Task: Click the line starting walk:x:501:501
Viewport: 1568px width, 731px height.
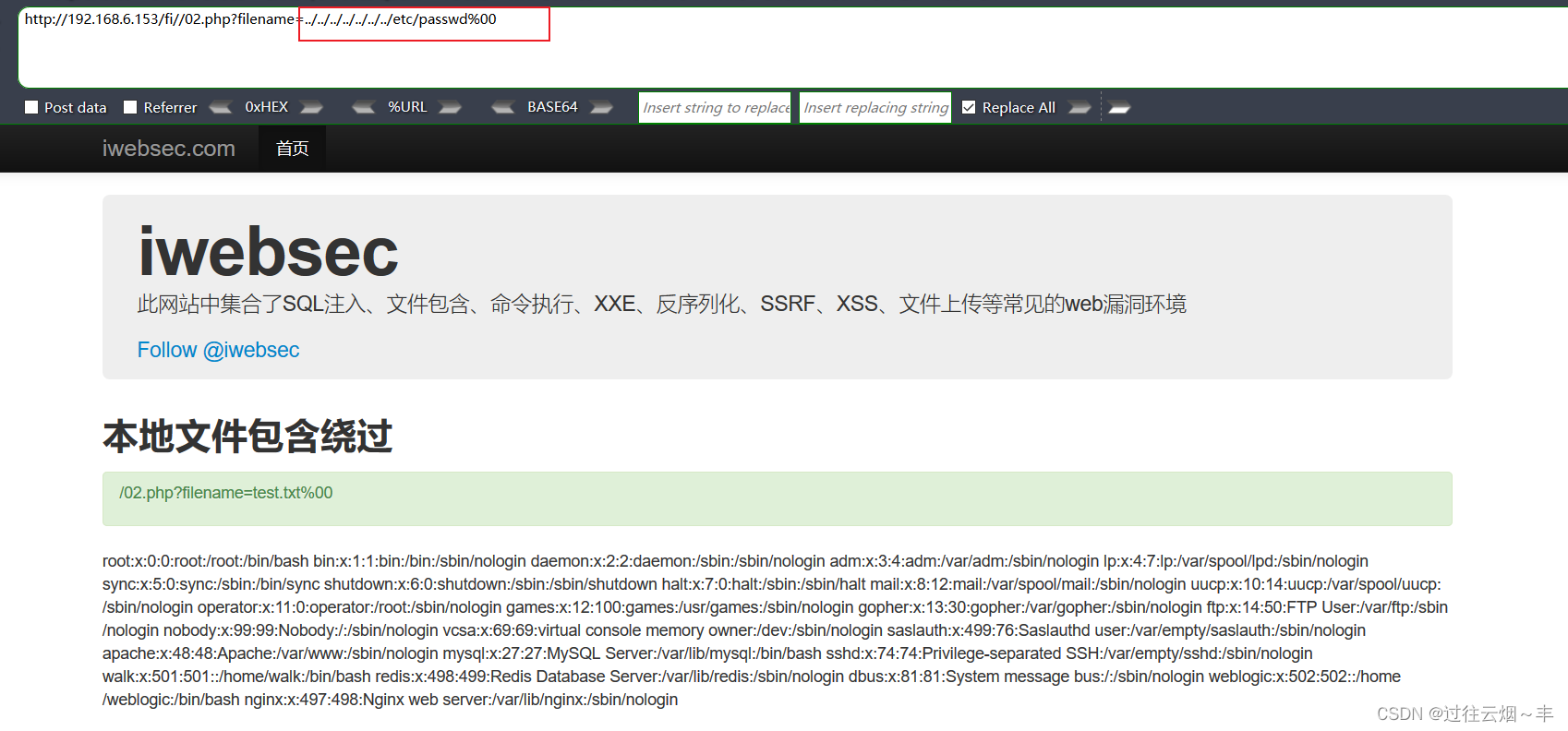Action: coord(752,677)
